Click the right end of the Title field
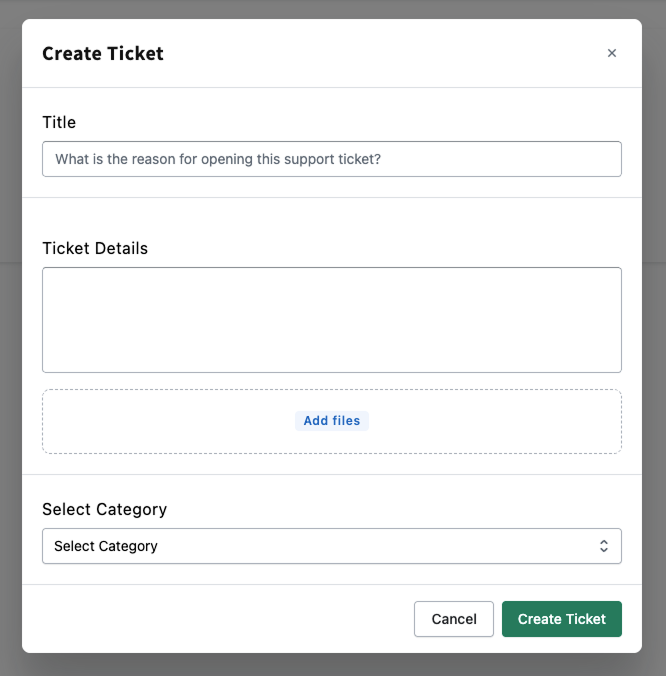The height and width of the screenshot is (676, 666). (600, 159)
